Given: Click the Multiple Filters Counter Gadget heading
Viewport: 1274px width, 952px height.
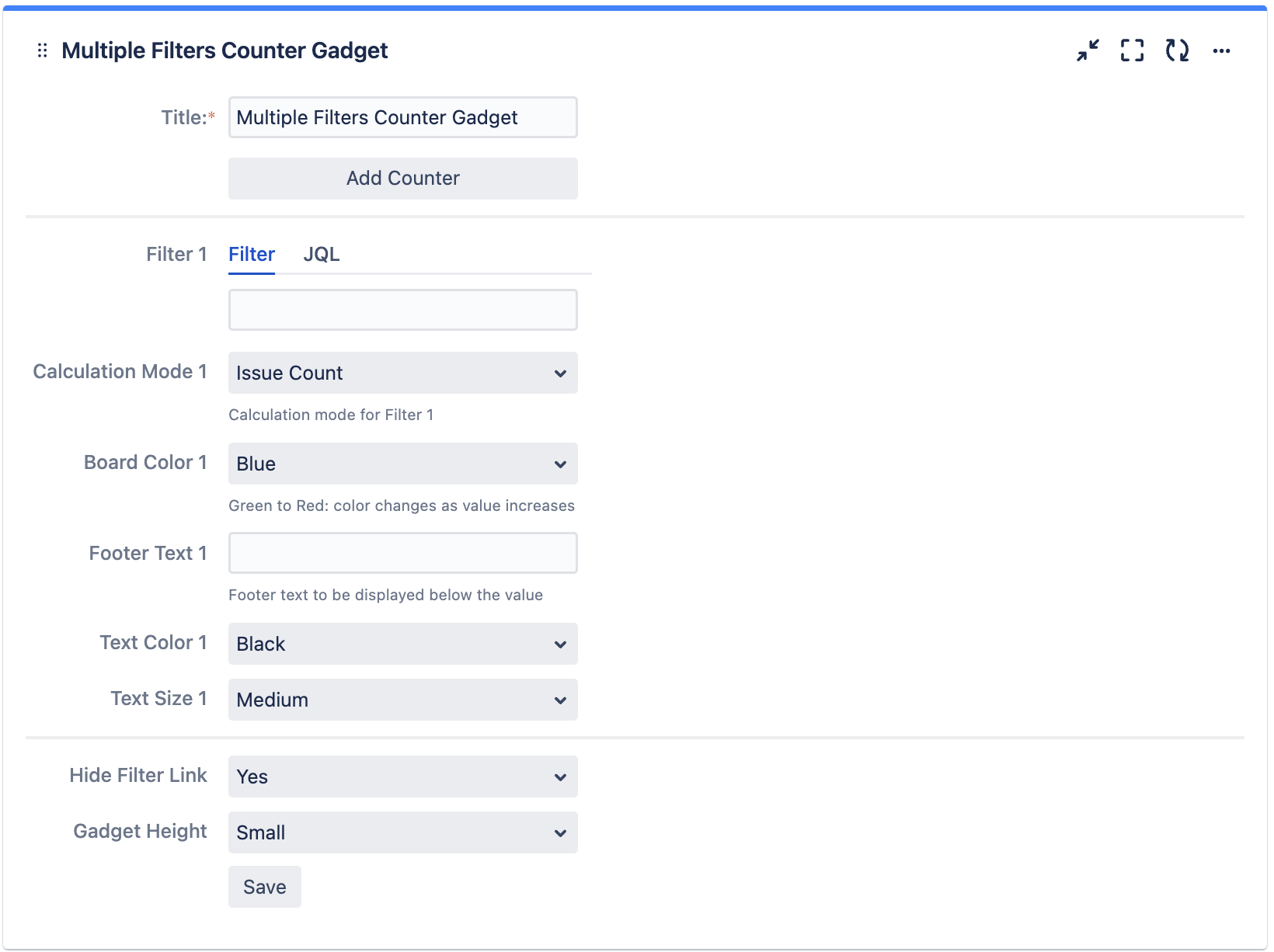Looking at the screenshot, I should coord(225,50).
